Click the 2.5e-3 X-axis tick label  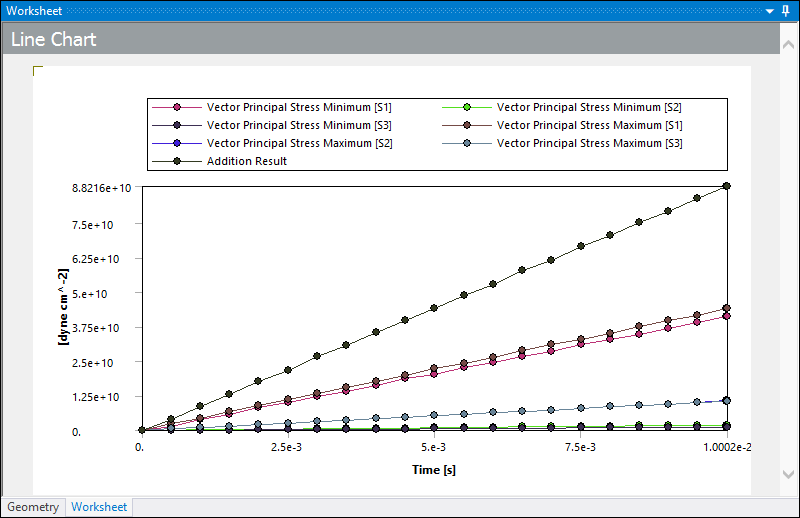click(x=286, y=448)
